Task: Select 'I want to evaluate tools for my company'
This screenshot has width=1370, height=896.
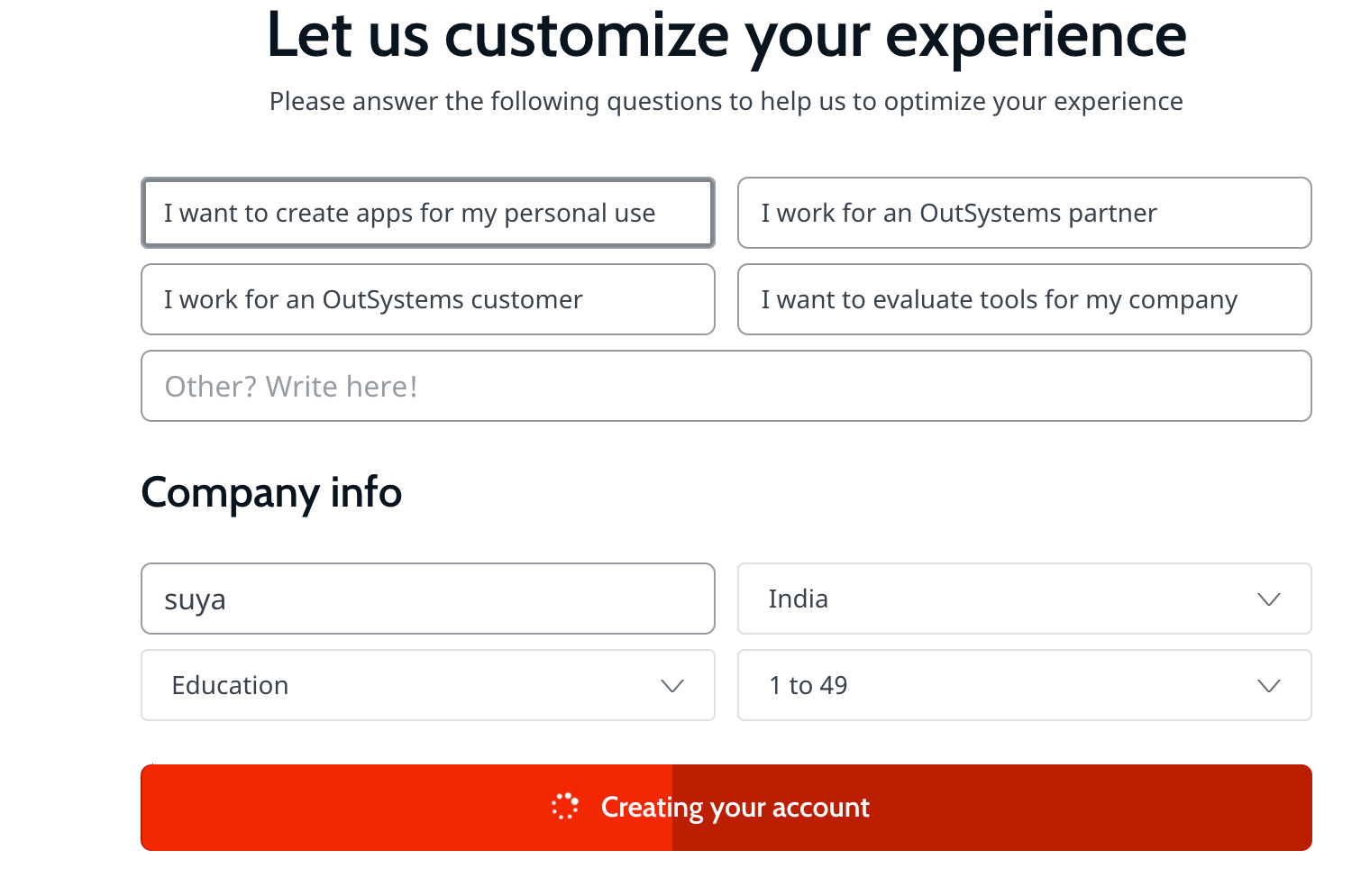Action: pos(1024,300)
